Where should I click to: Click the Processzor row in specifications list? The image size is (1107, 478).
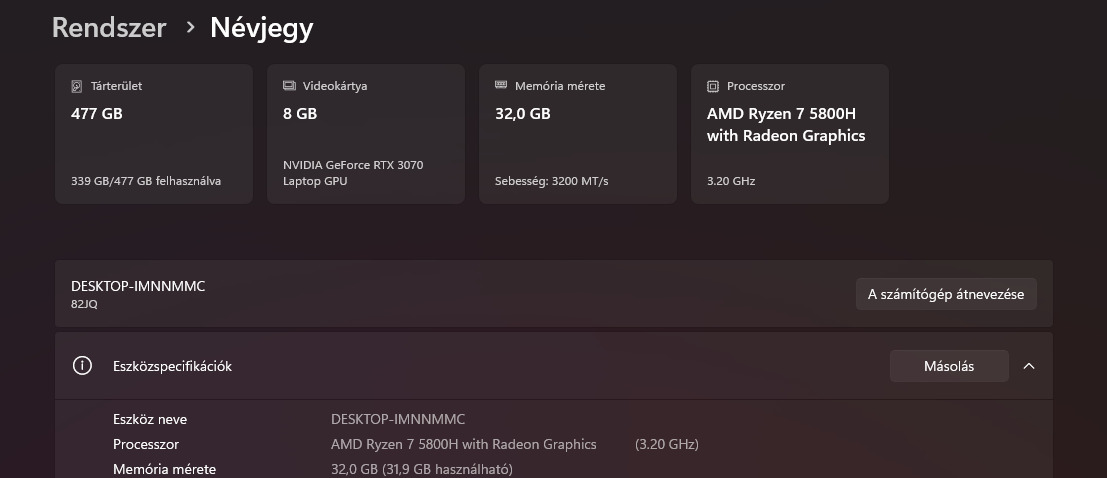[146, 444]
